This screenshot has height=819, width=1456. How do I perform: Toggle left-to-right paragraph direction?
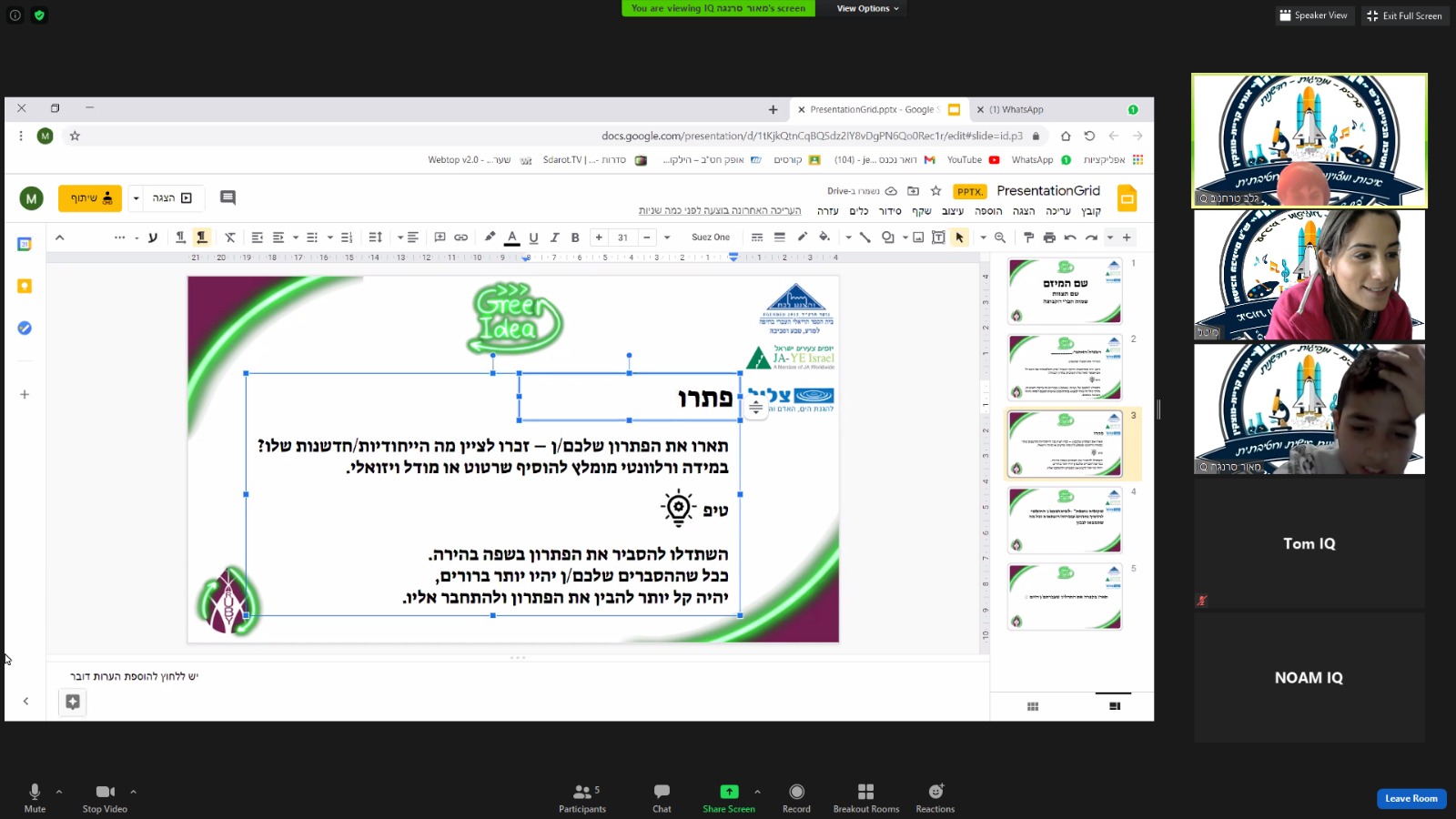coord(180,238)
